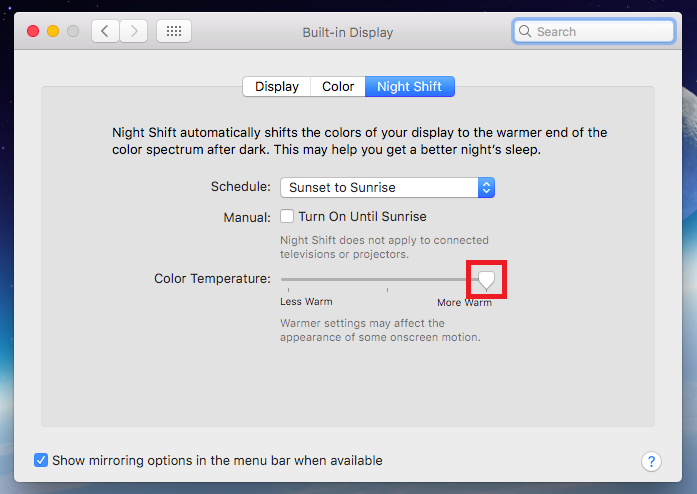The height and width of the screenshot is (494, 697).
Task: Enable Turn On Until Sunrise checkbox
Action: pos(287,216)
